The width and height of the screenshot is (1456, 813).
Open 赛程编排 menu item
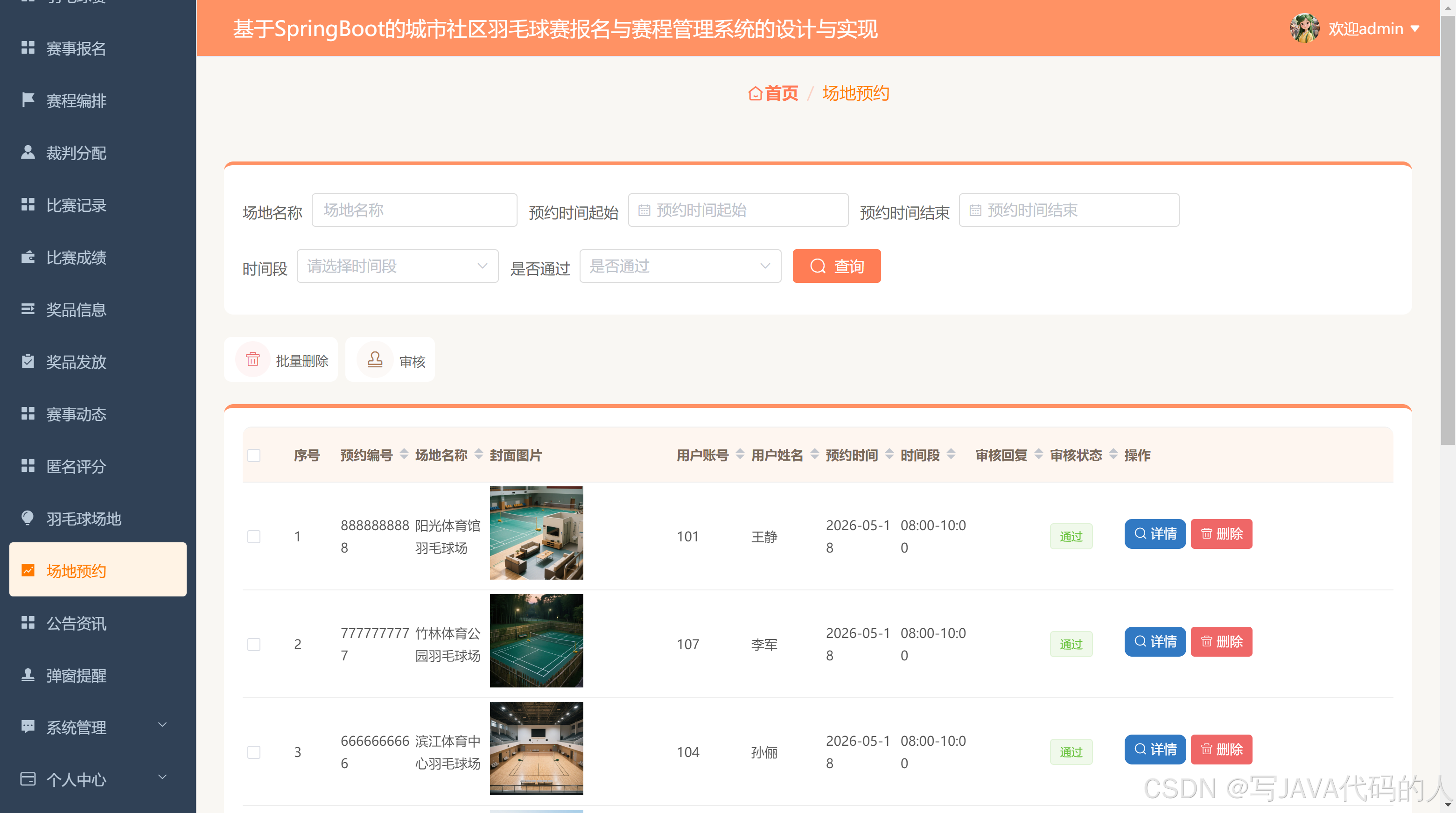(98, 101)
